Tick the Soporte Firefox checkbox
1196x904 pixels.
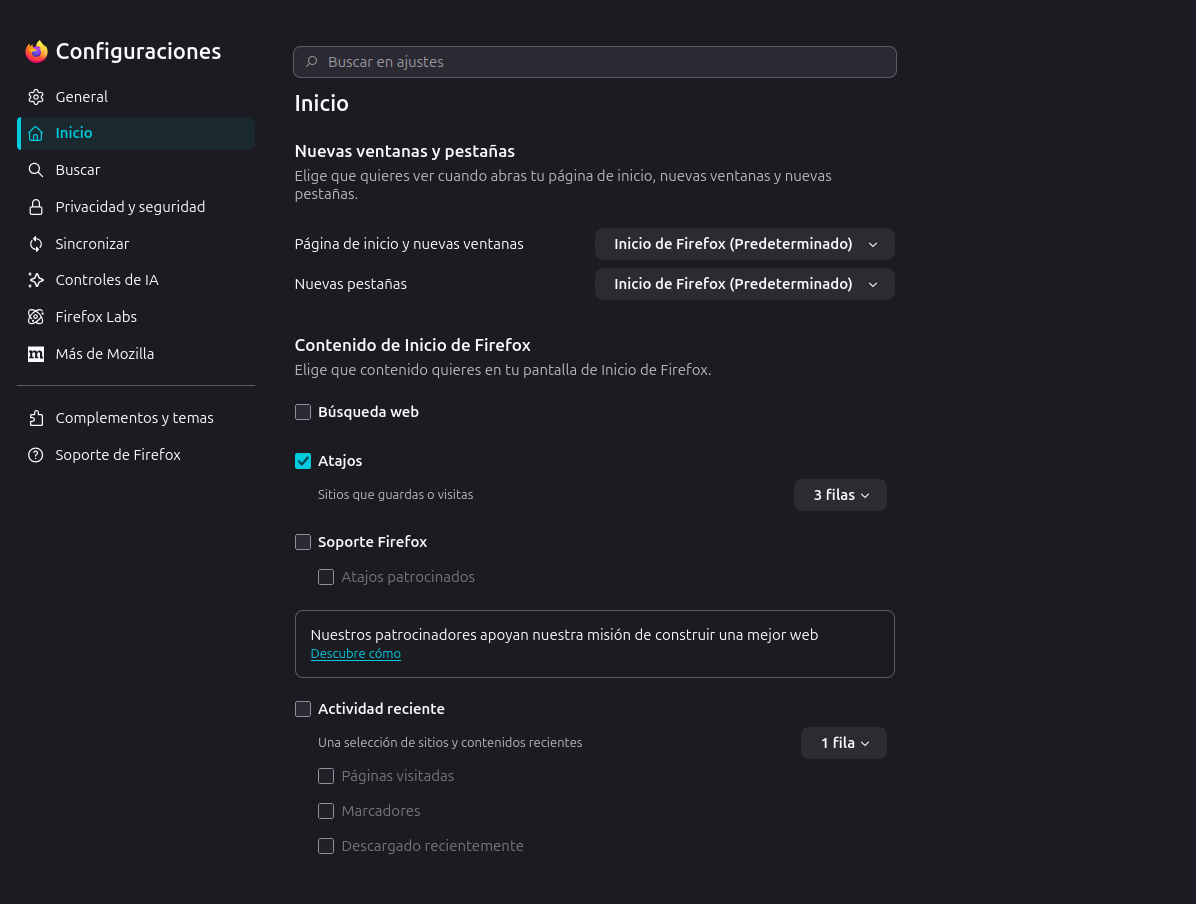[x=303, y=542]
